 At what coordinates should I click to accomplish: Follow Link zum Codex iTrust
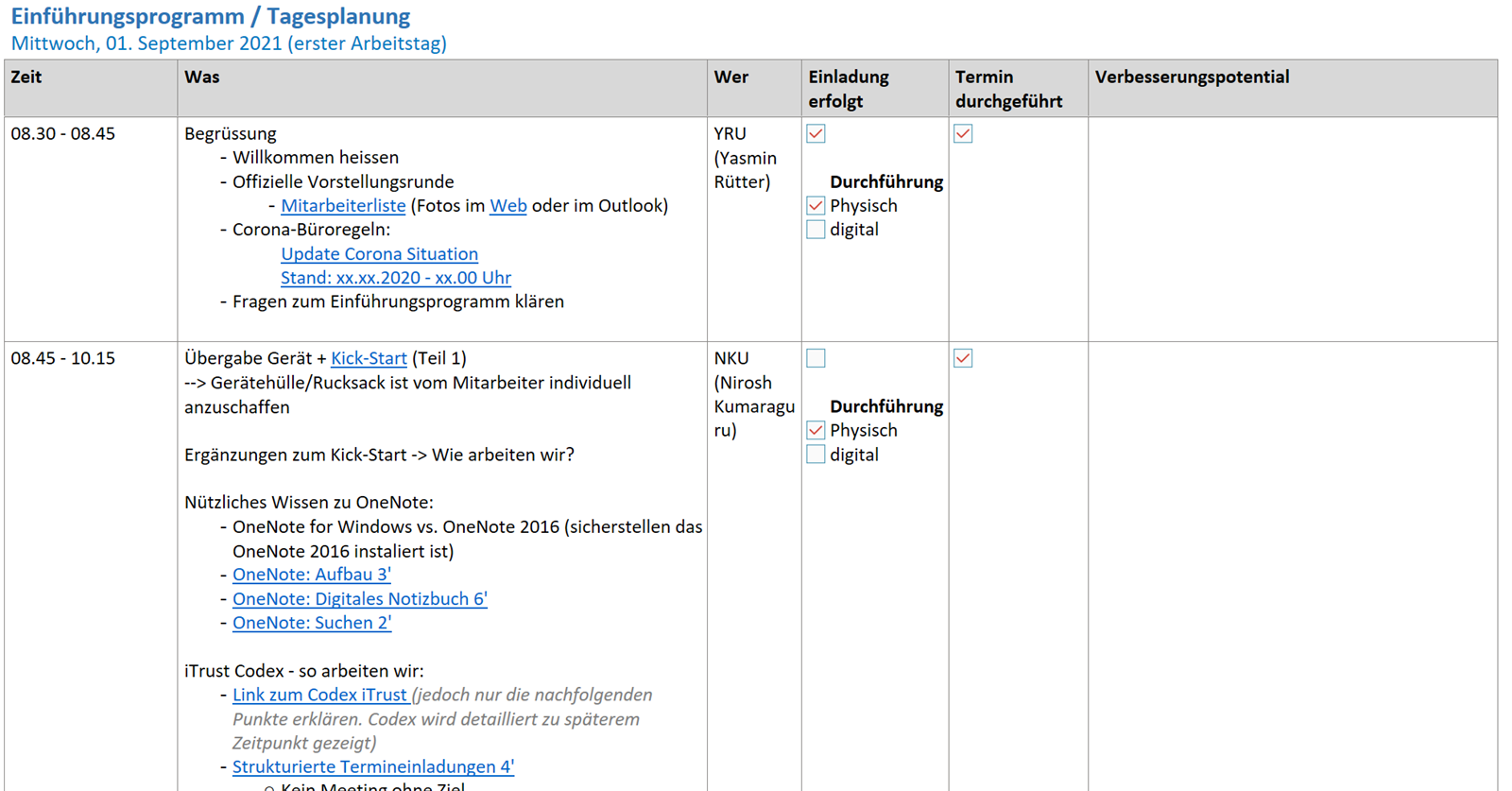pos(319,695)
